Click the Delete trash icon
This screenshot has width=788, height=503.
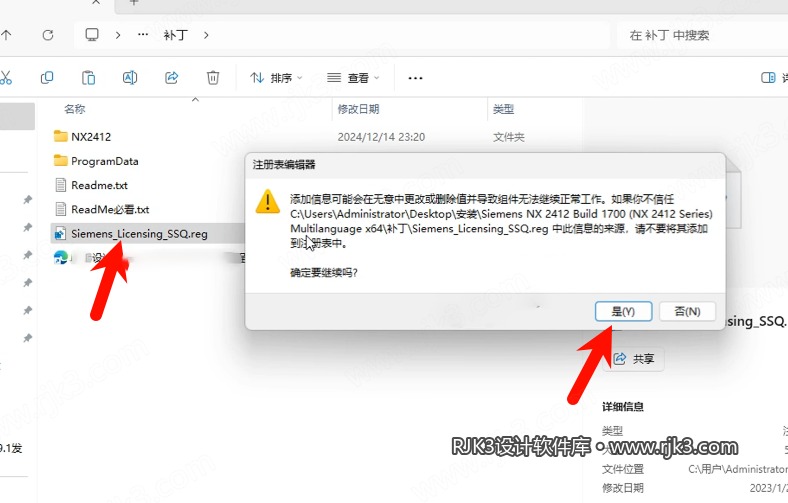[213, 77]
